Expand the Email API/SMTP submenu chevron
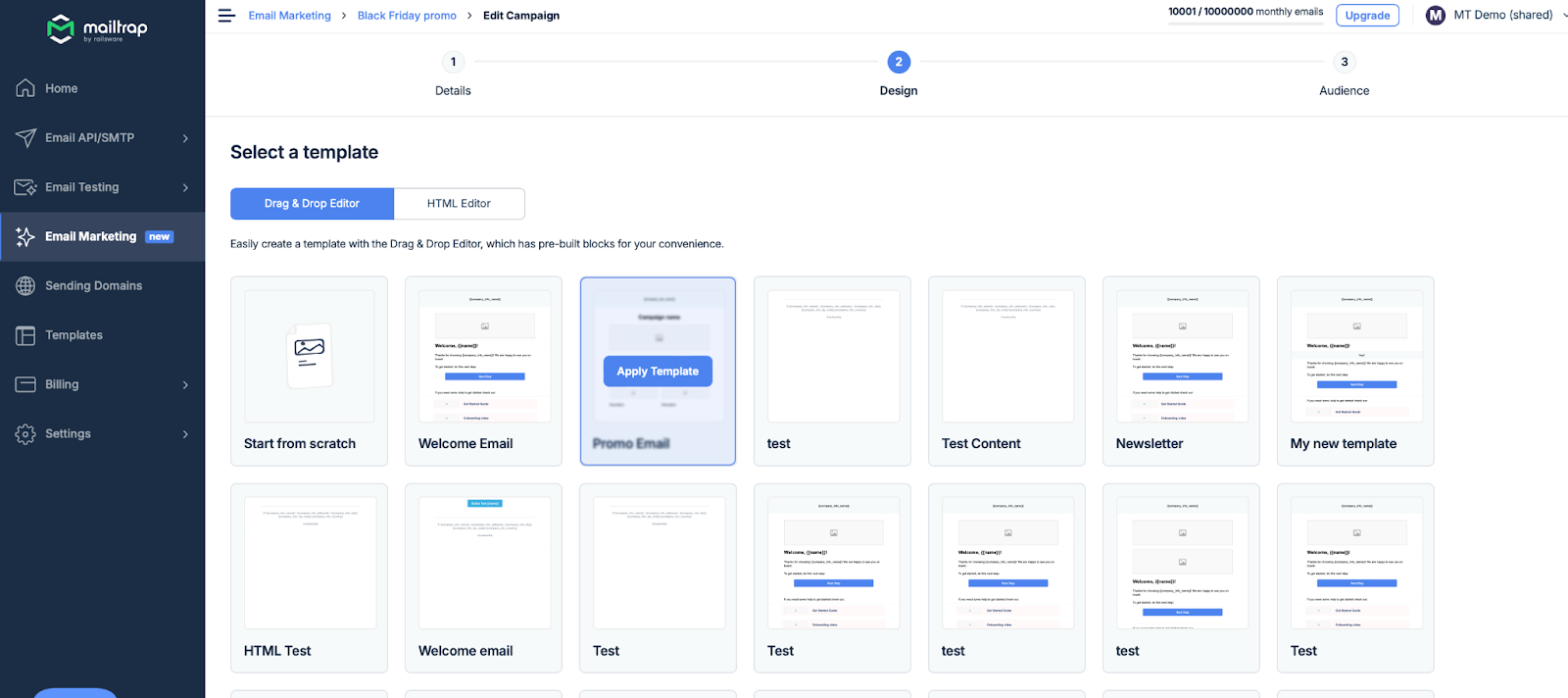Viewport: 1568px width, 698px height. pyautogui.click(x=185, y=138)
